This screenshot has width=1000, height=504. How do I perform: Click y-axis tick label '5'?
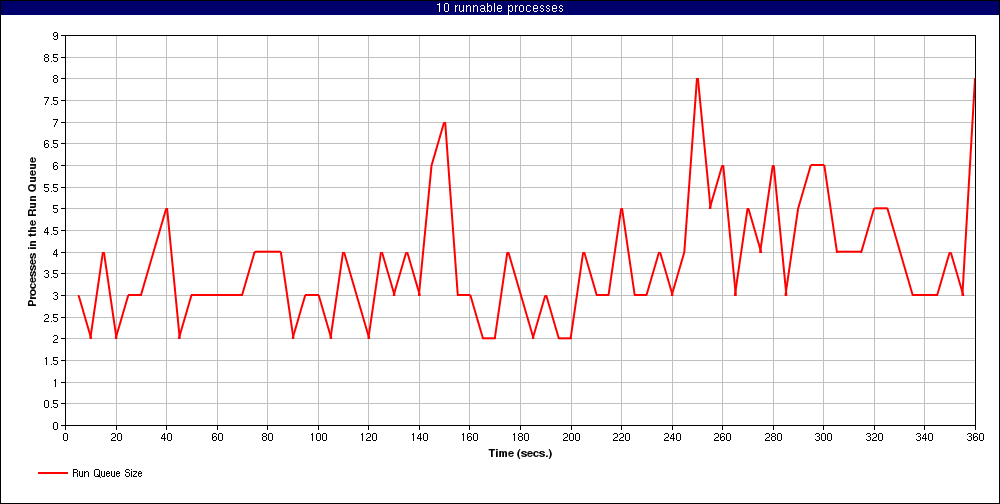point(55,209)
